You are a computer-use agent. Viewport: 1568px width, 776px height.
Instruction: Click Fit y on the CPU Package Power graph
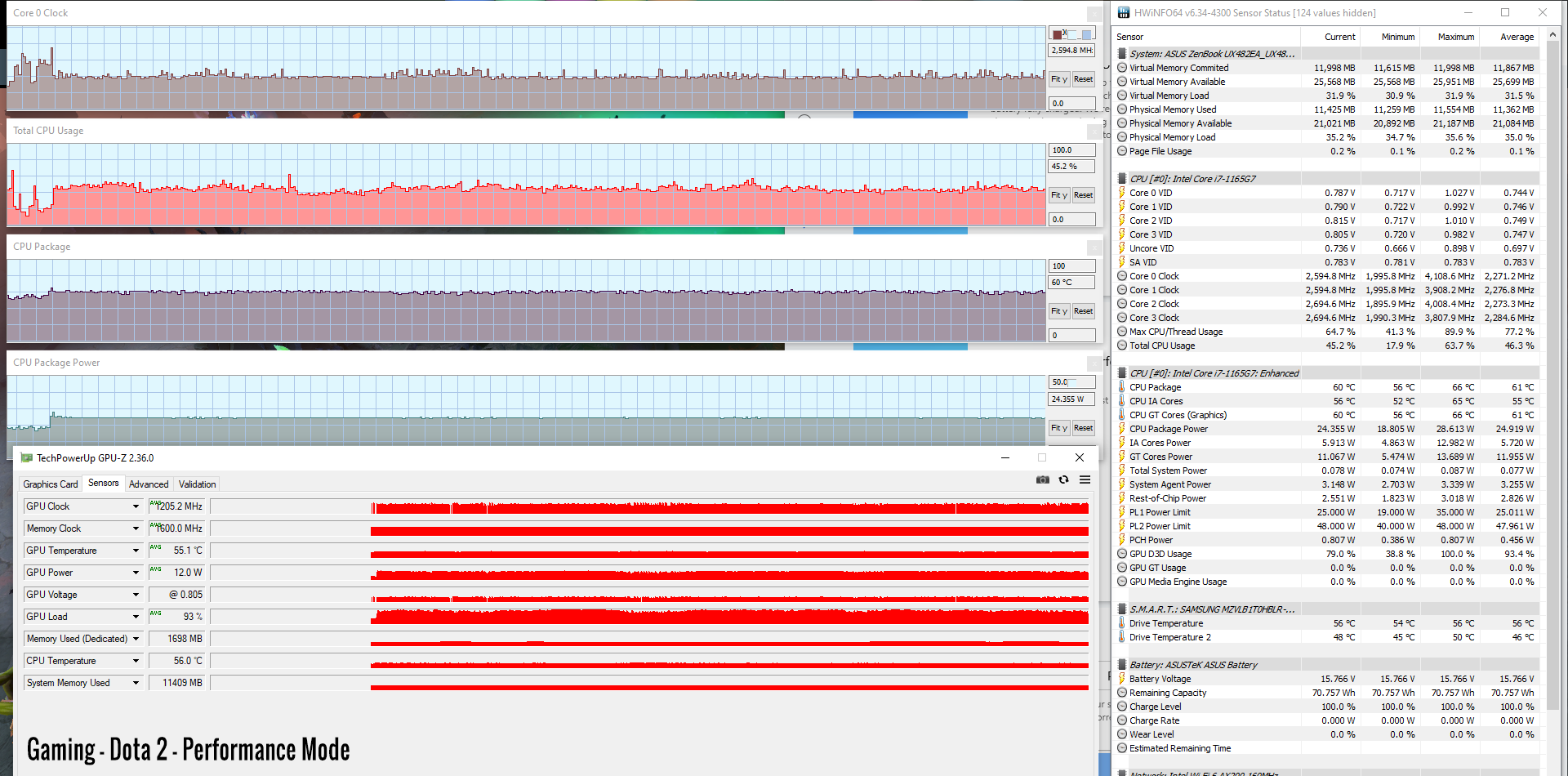coord(1059,428)
